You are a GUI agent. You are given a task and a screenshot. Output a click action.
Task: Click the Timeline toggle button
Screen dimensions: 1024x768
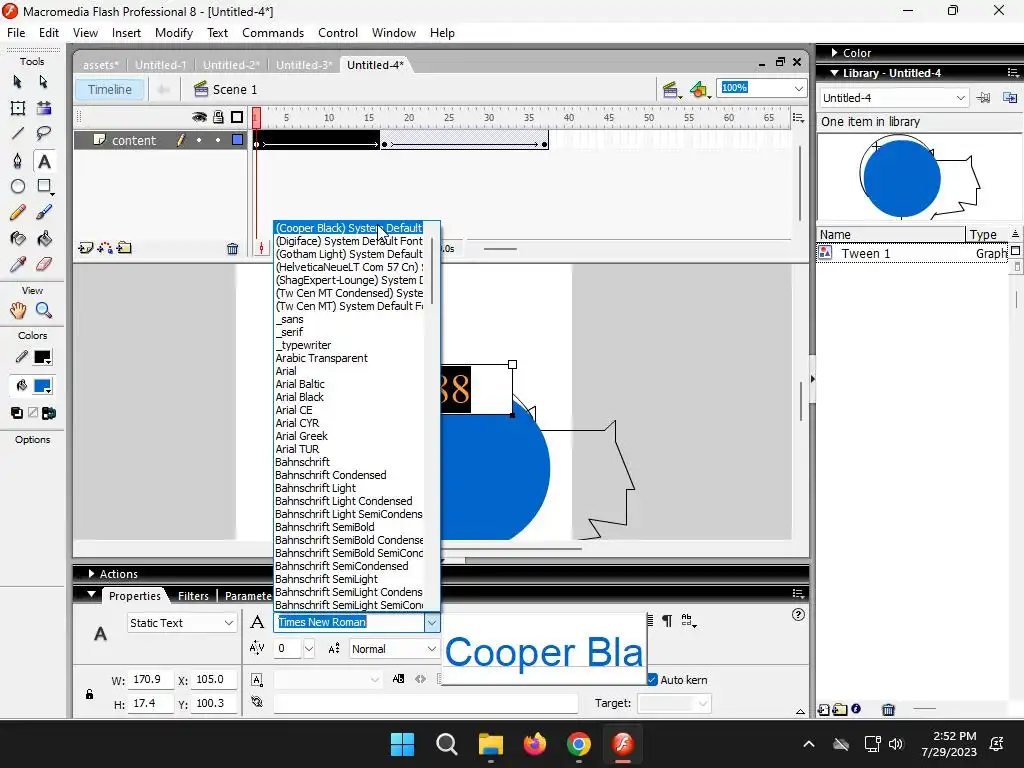(x=110, y=89)
